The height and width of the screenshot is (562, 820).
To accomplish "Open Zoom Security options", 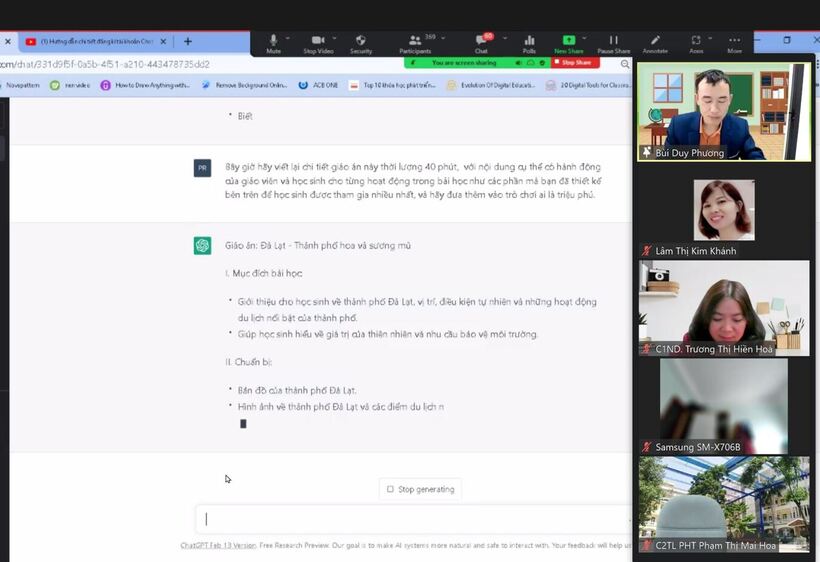I will pos(361,41).
